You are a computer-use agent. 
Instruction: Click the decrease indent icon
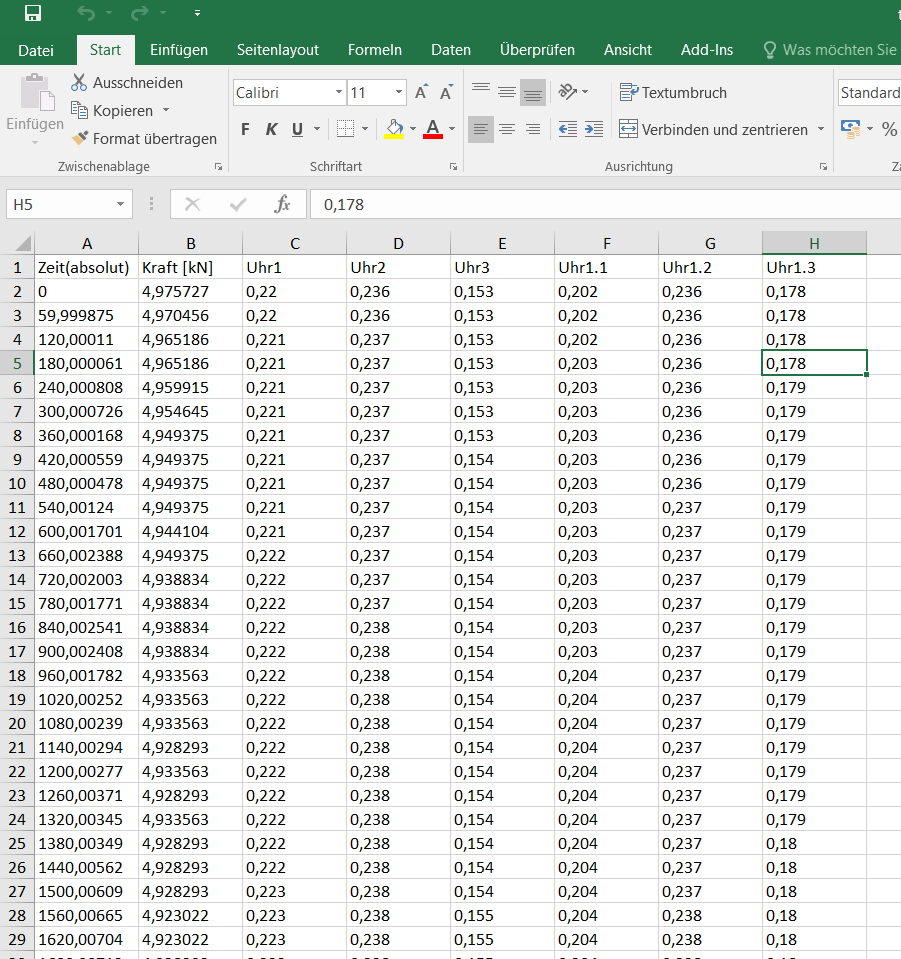click(567, 129)
